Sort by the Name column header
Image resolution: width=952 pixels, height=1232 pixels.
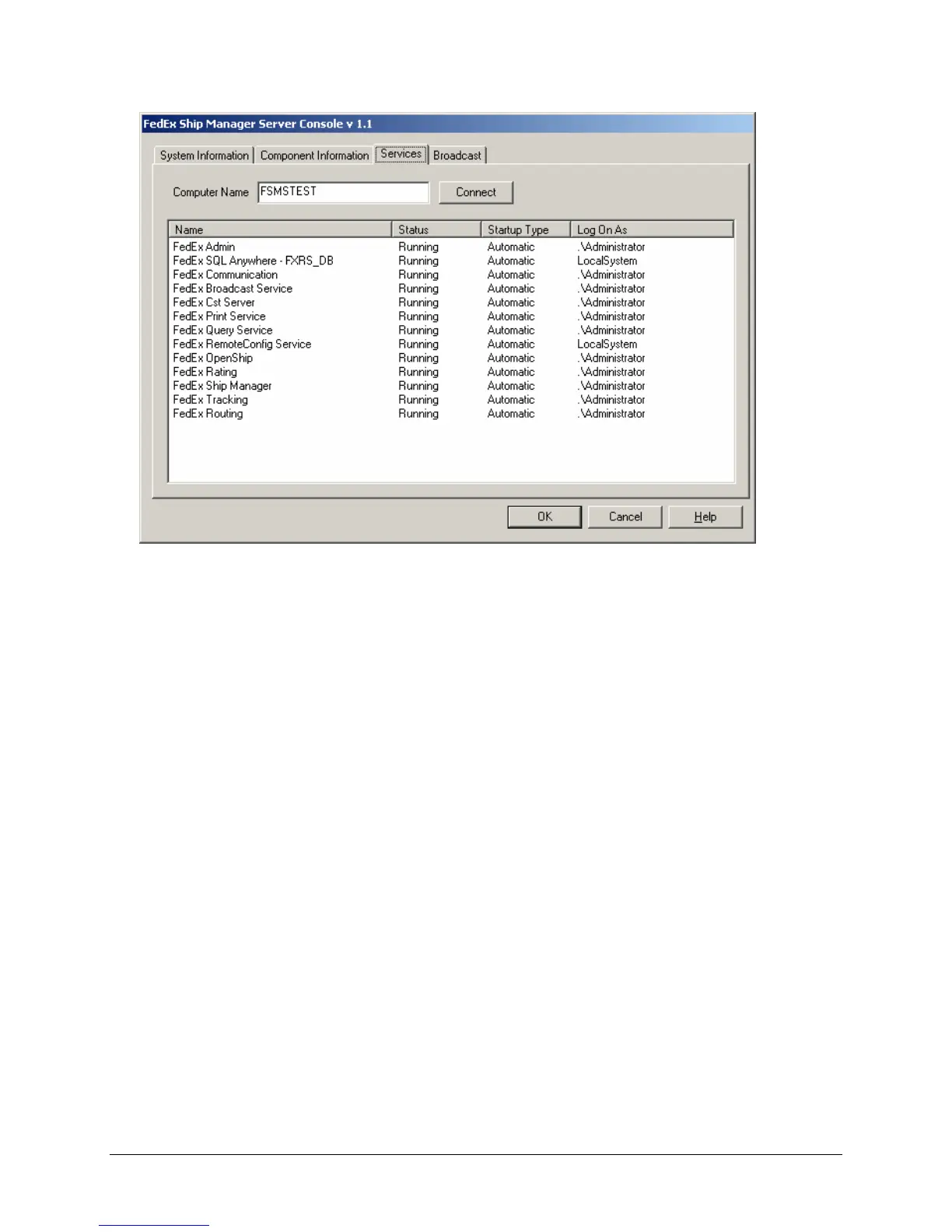280,229
